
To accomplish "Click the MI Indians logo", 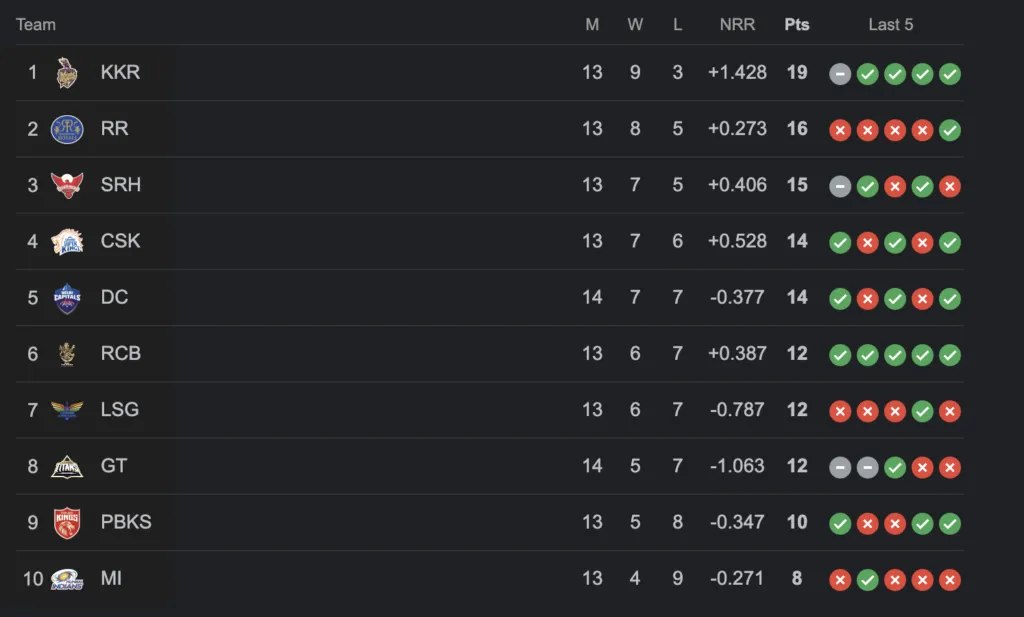I will point(67,579).
